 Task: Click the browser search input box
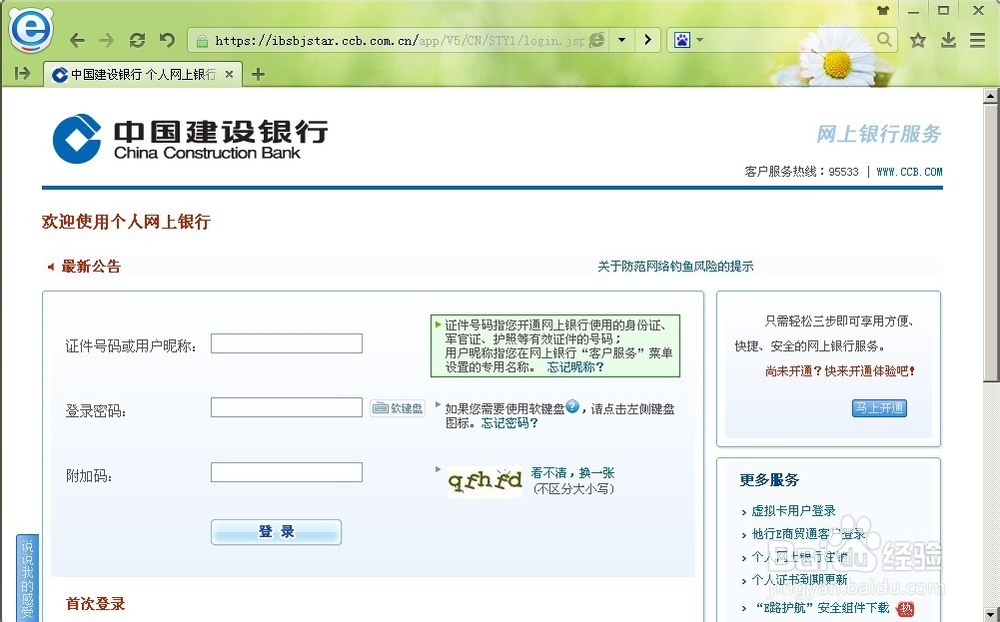pyautogui.click(x=789, y=40)
